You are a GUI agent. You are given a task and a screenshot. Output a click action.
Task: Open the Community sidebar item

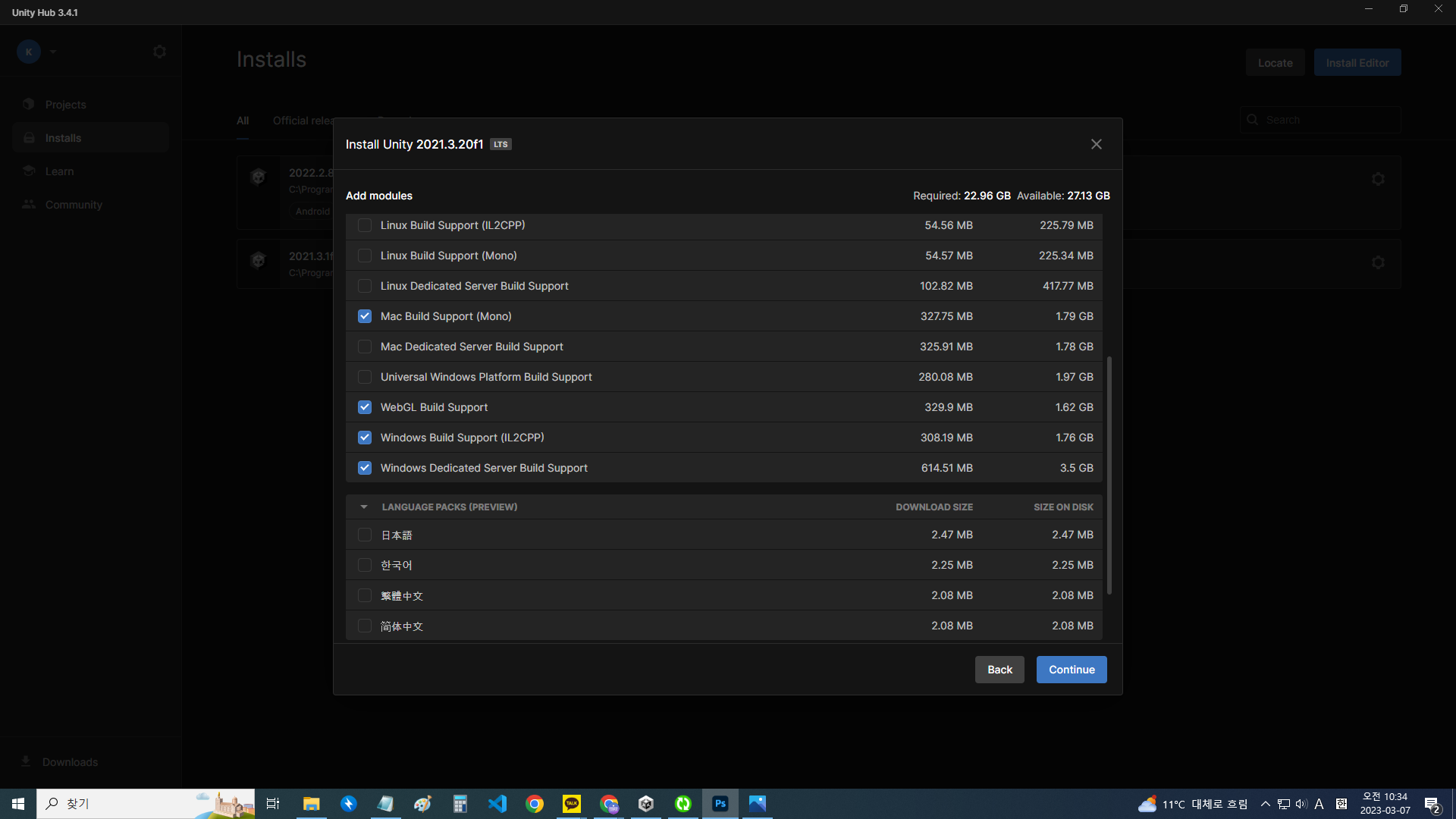tap(90, 205)
